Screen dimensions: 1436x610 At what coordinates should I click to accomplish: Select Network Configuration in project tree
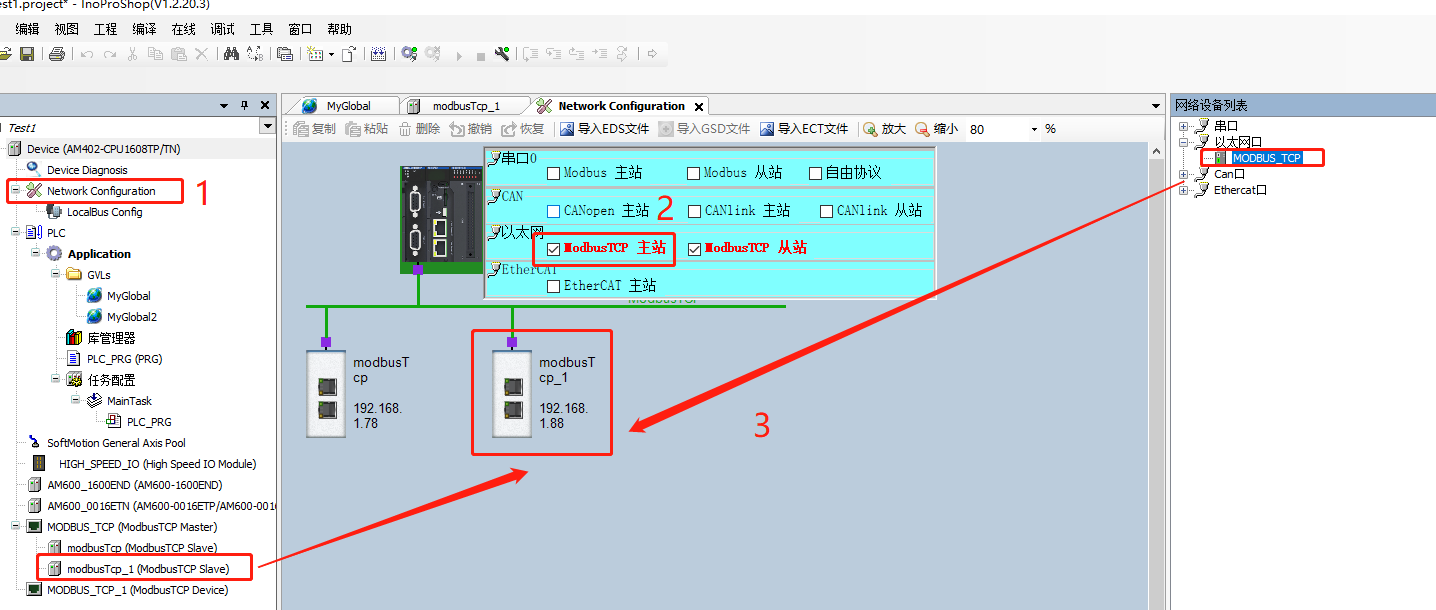pos(101,191)
